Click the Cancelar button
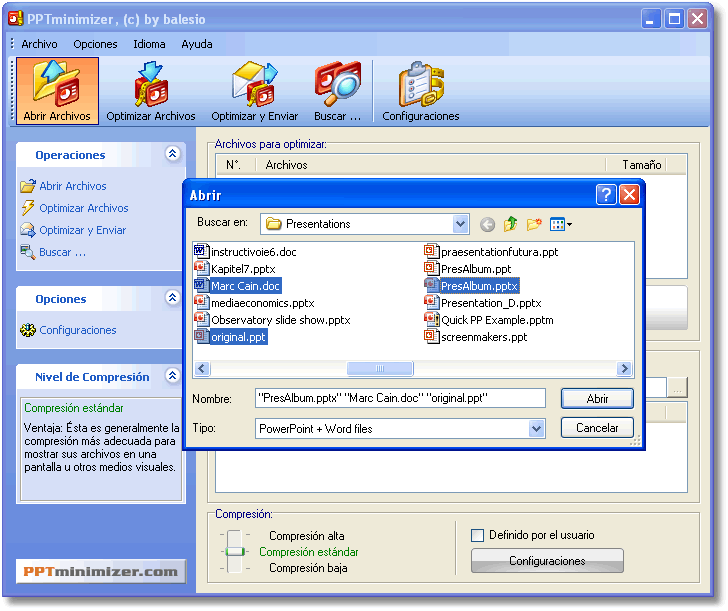The width and height of the screenshot is (728, 611). coord(597,428)
